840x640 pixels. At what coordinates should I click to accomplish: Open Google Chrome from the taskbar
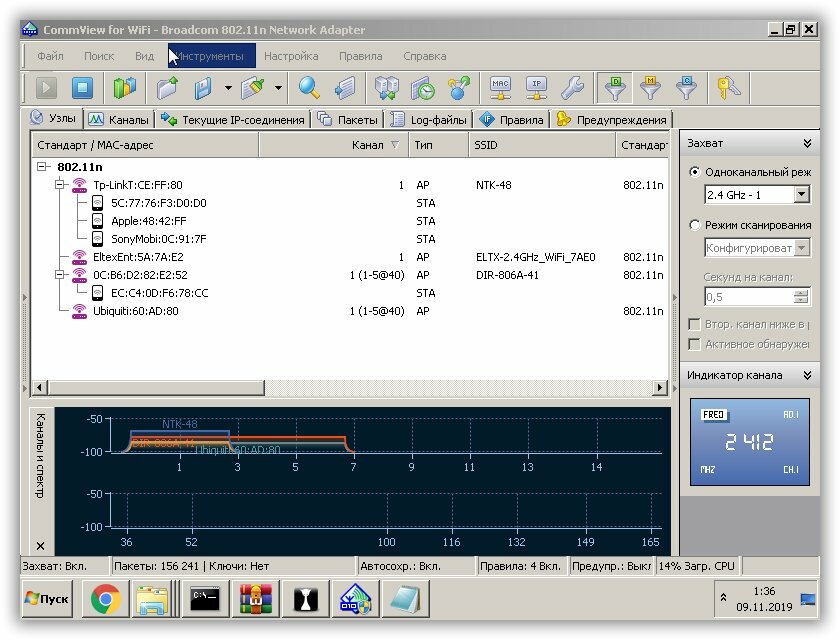pyautogui.click(x=105, y=600)
